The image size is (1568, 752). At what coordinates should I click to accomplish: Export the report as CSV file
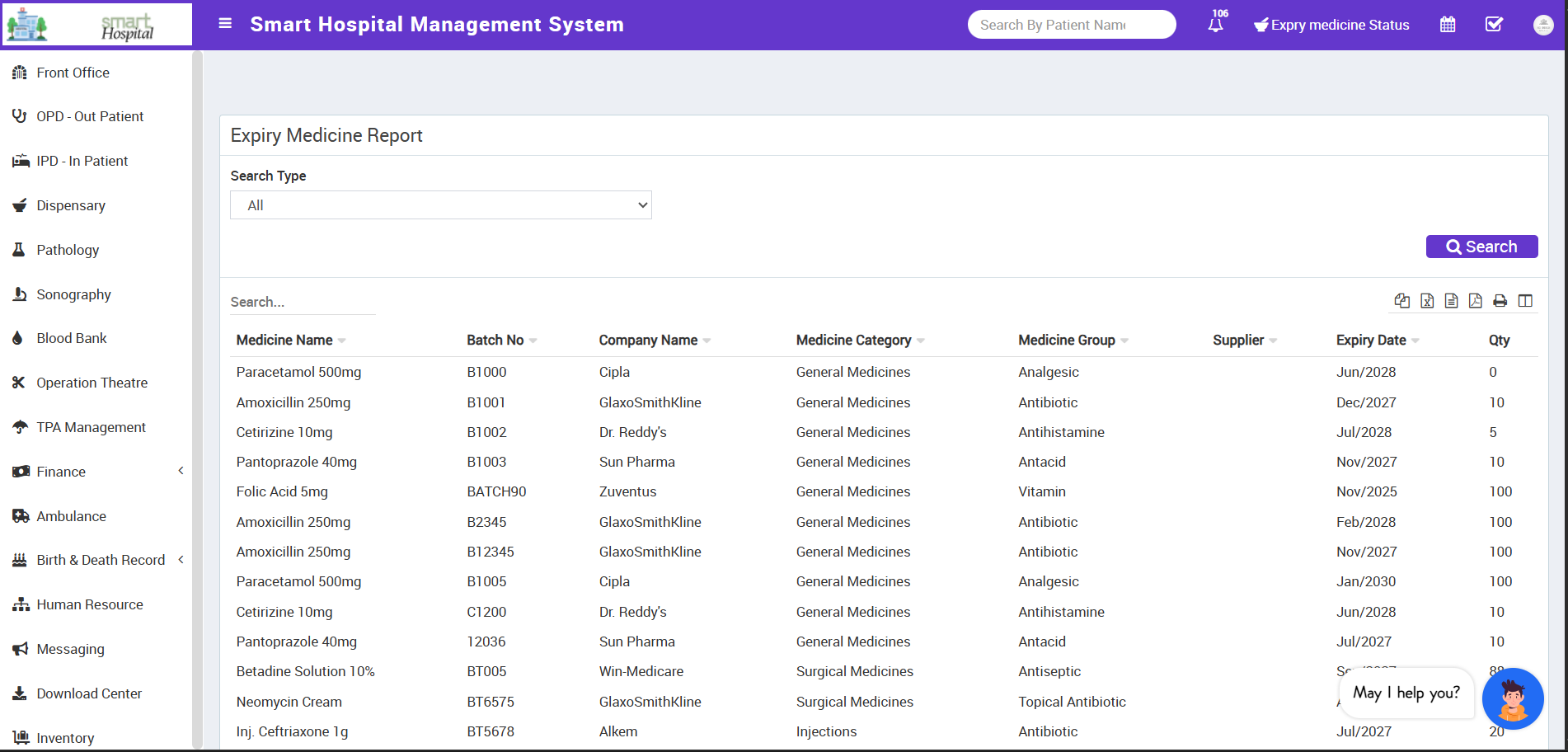(x=1451, y=301)
